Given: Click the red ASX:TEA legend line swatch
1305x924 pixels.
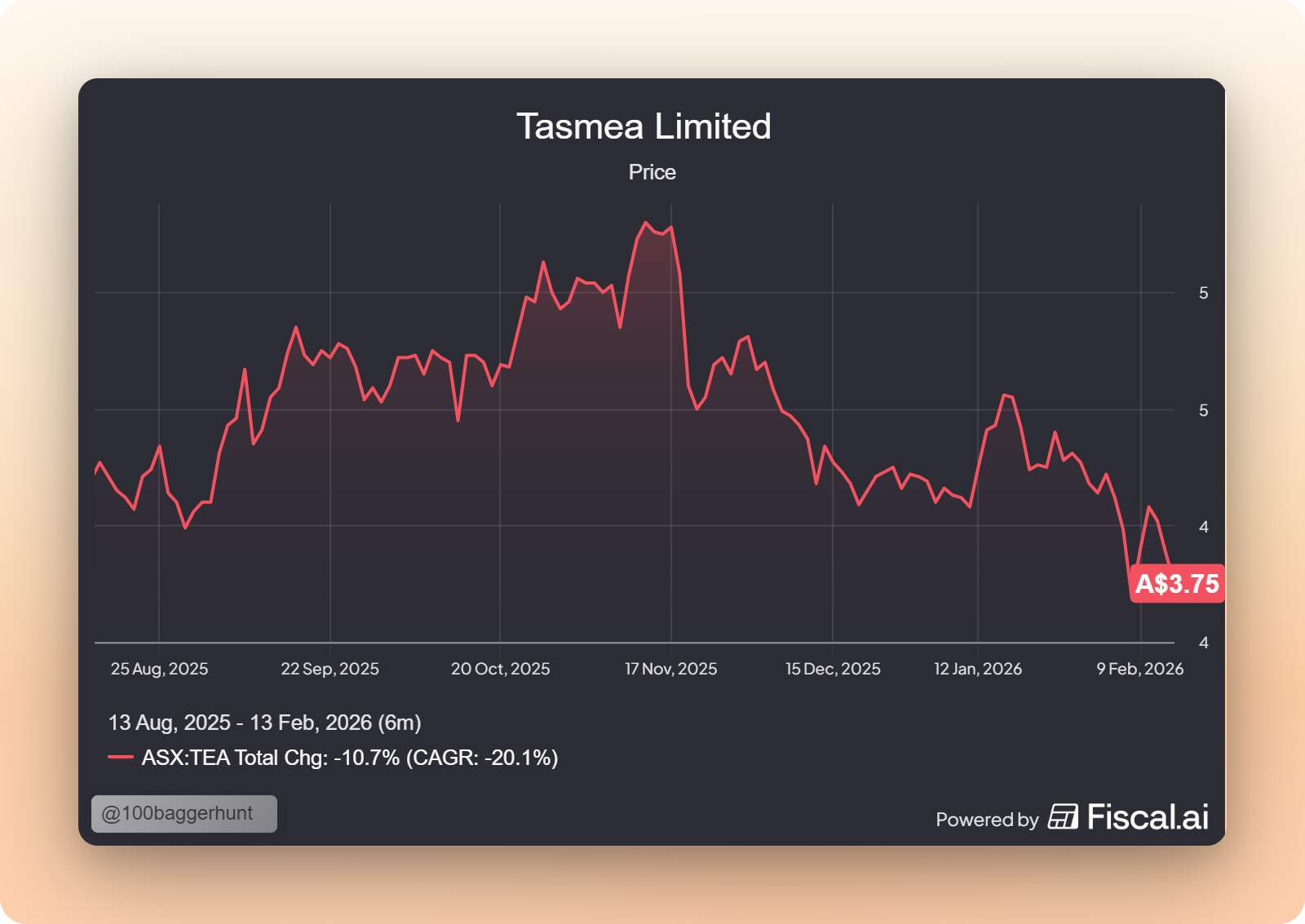Looking at the screenshot, I should (x=121, y=758).
